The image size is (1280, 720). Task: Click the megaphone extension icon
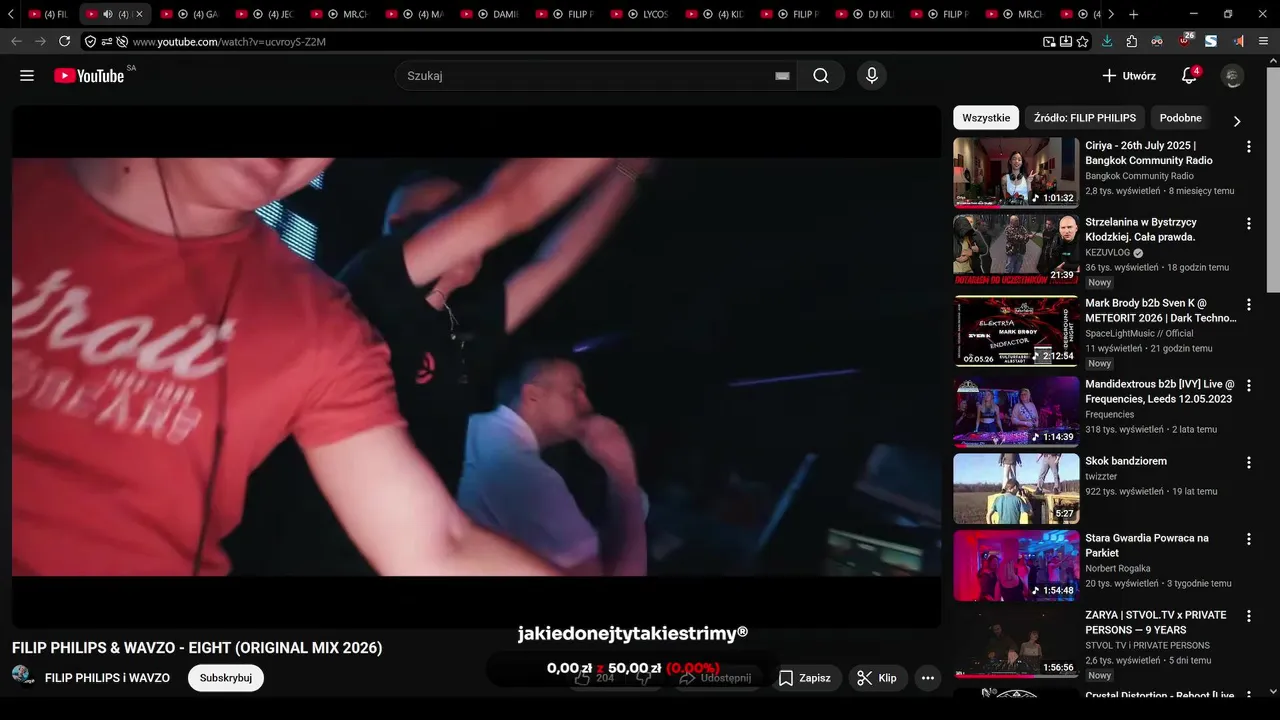tap(1238, 41)
